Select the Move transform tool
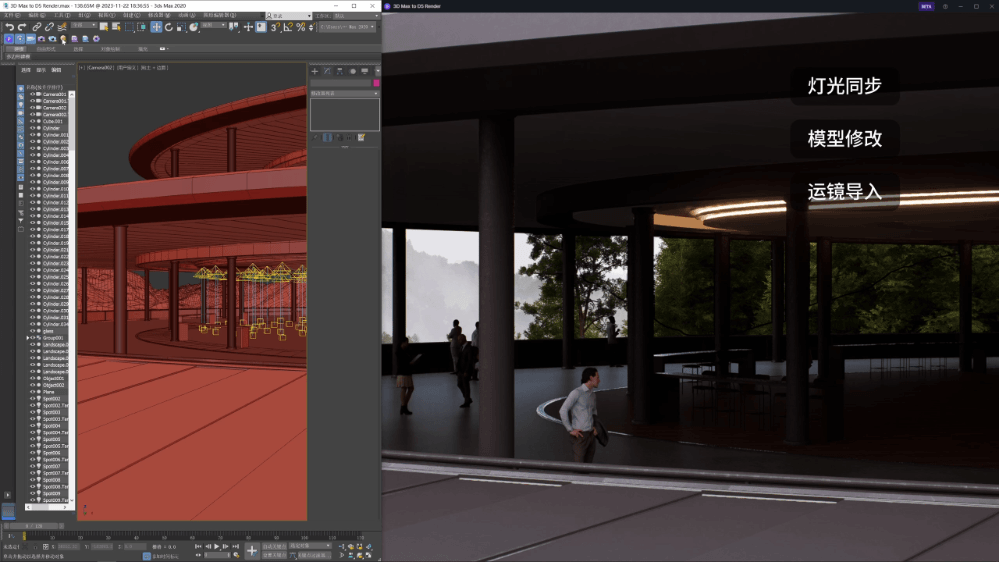The height and width of the screenshot is (562, 999). coord(156,27)
